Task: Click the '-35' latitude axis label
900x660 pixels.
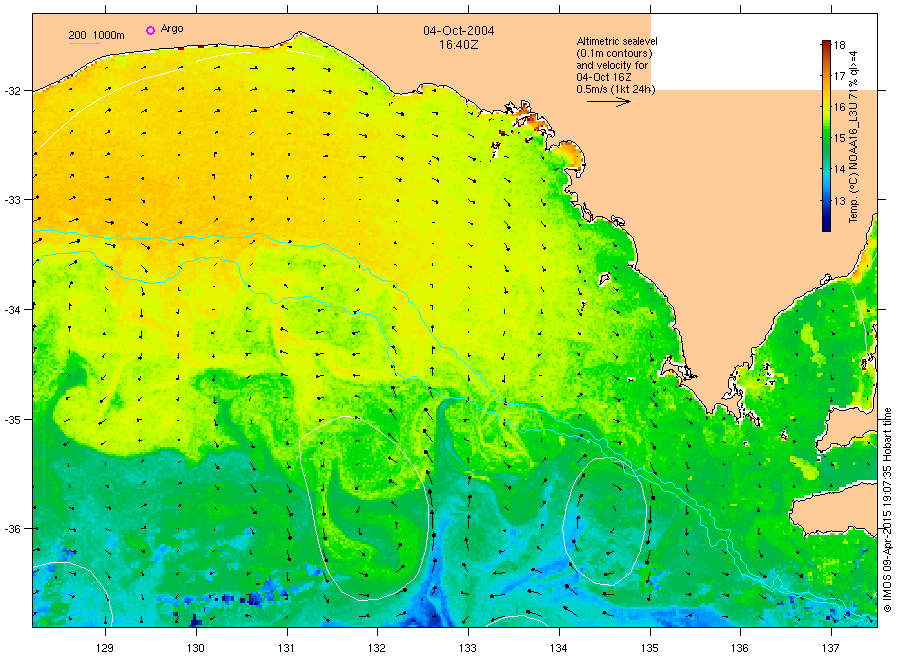Action: [x=12, y=420]
